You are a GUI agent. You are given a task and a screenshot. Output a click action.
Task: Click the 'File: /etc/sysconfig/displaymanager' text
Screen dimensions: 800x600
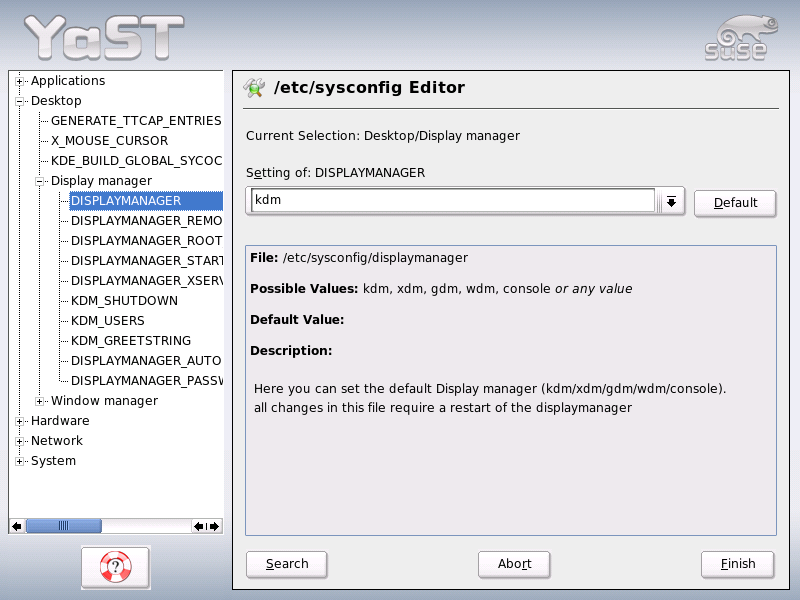coord(359,258)
